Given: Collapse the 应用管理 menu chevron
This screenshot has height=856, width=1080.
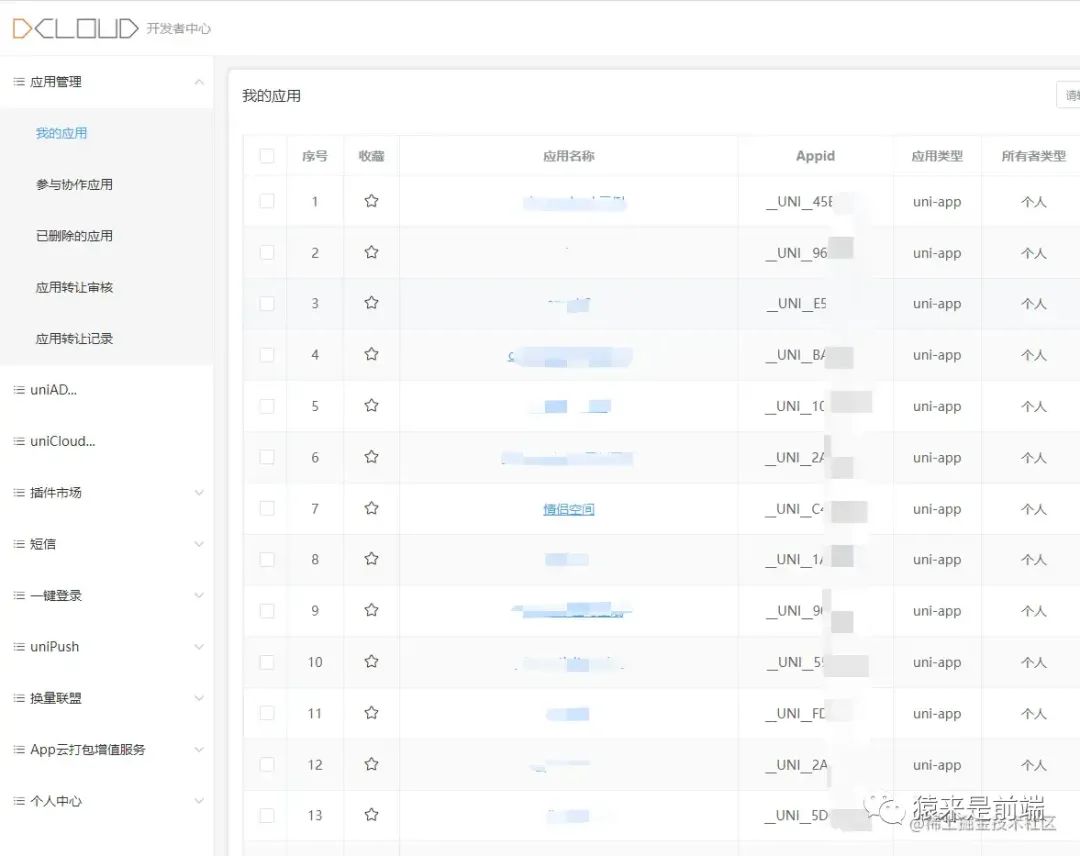Looking at the screenshot, I should tap(199, 82).
